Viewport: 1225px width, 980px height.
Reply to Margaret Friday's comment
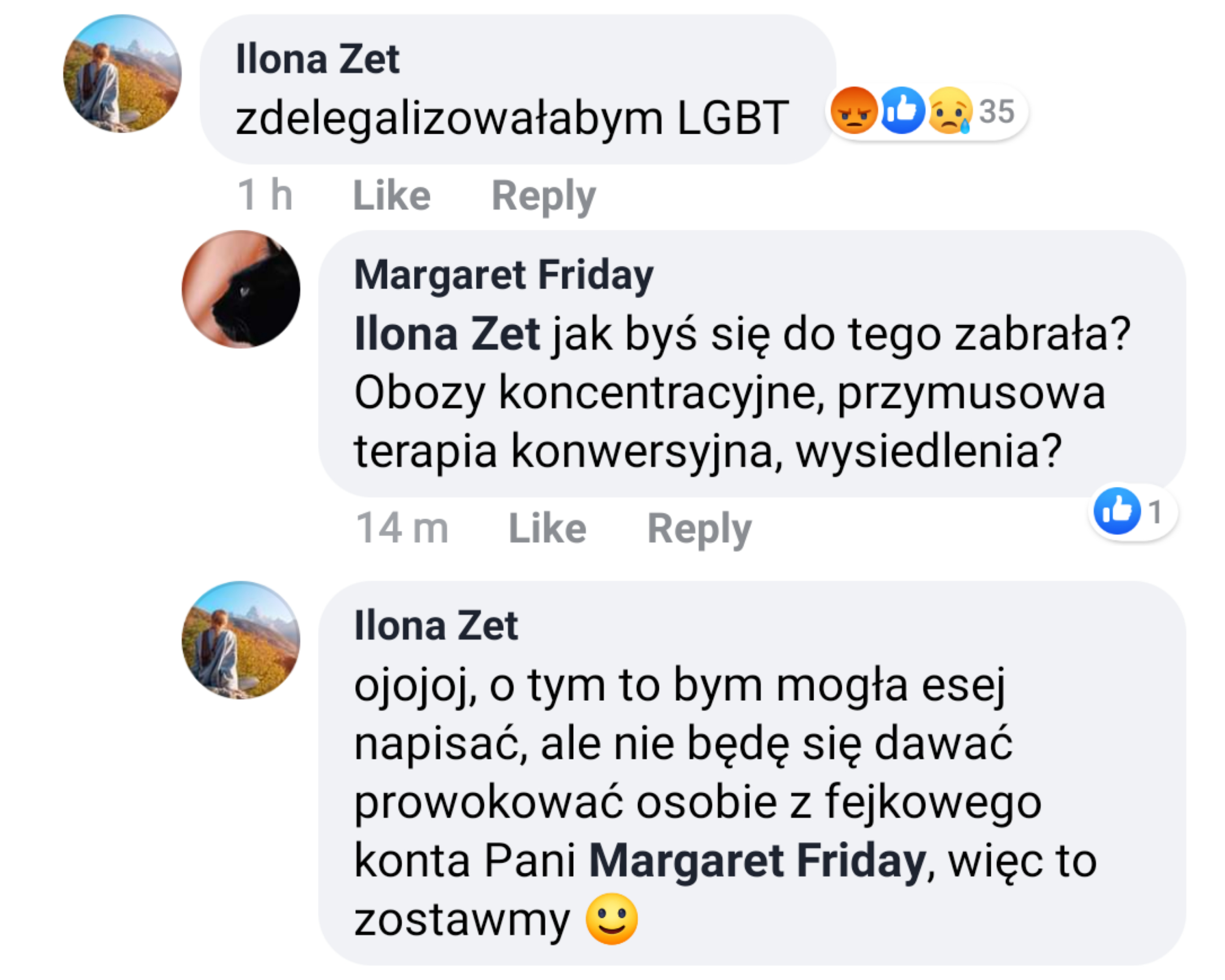tap(699, 528)
